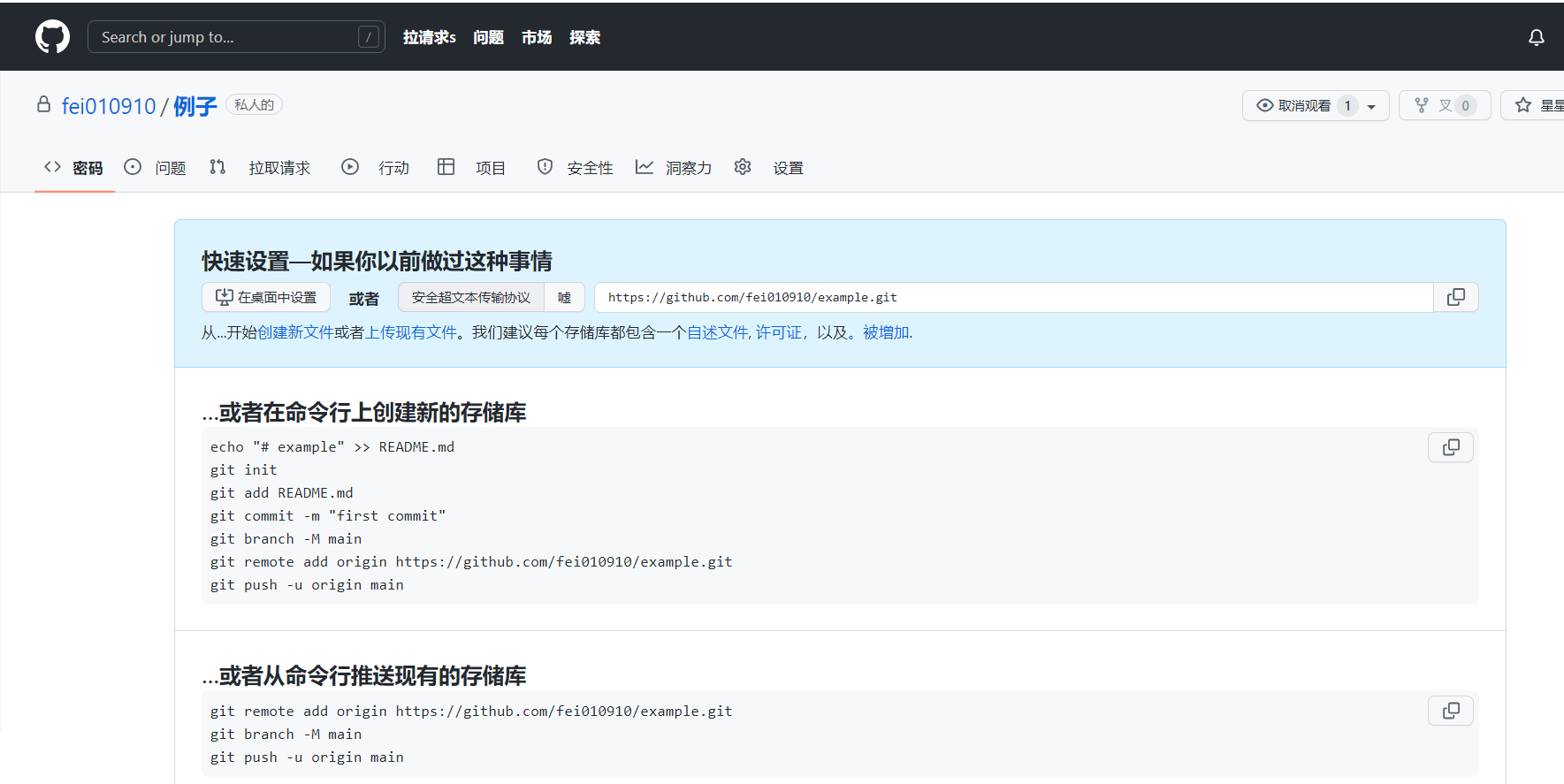The width and height of the screenshot is (1564, 784).
Task: Click the watch count 1 badge
Action: (x=1347, y=106)
